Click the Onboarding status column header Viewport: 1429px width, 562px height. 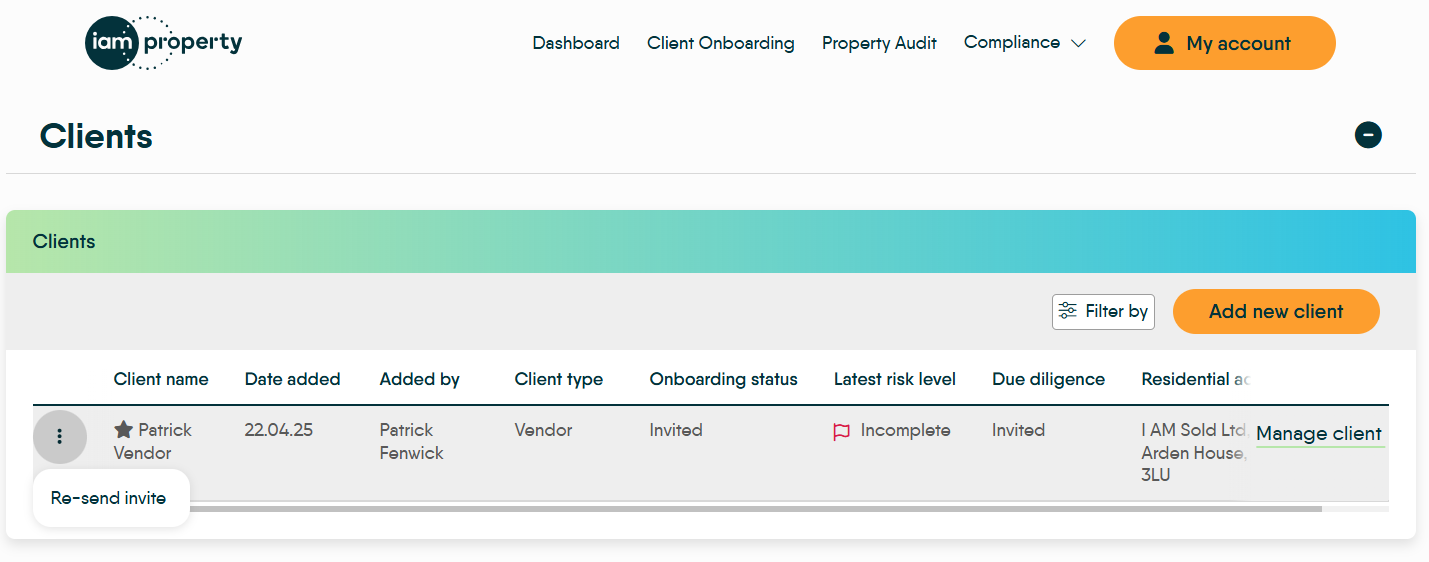[x=723, y=379]
